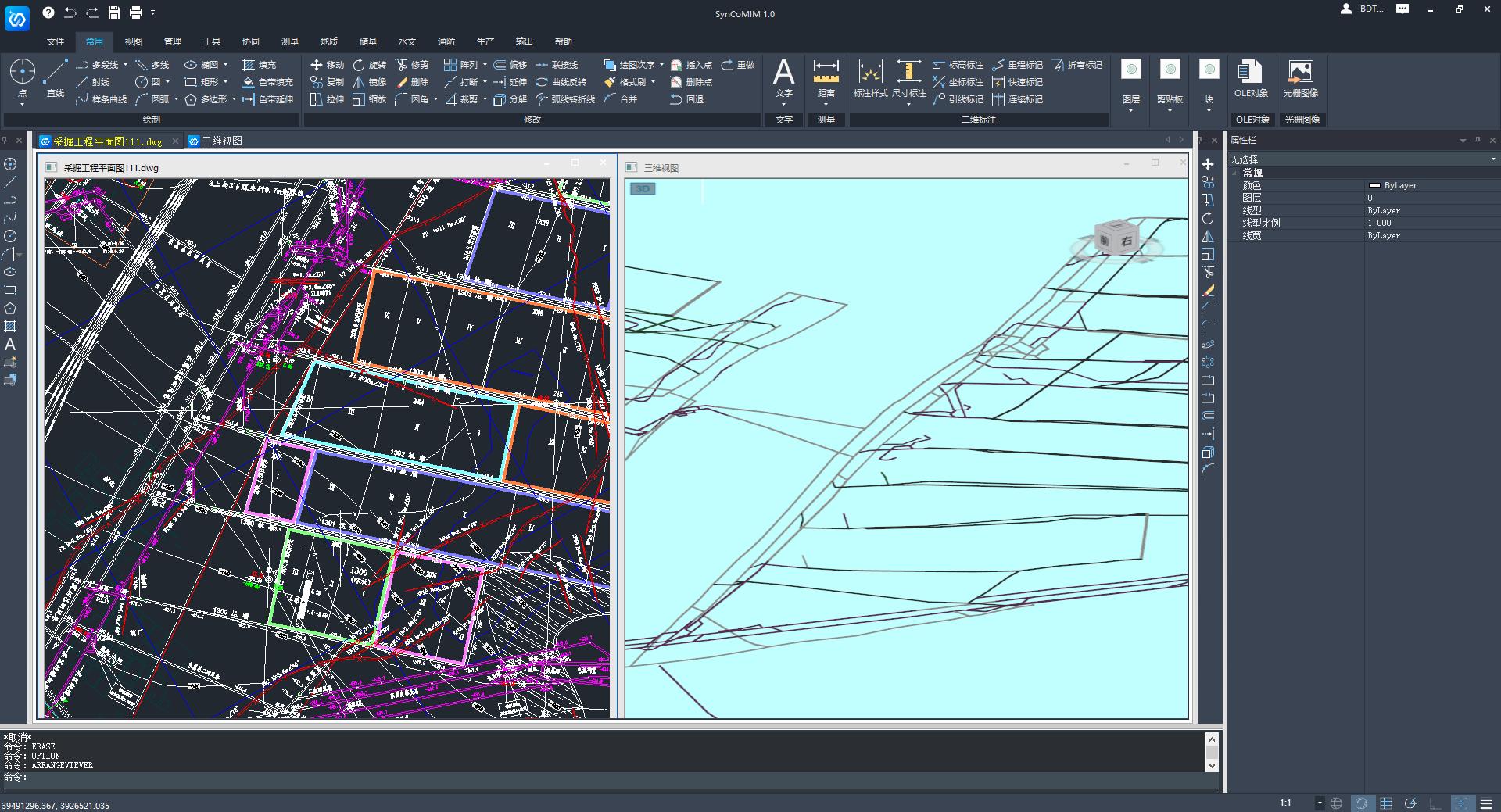Click the 颜色 ByLayer color swatch
The width and height of the screenshot is (1501, 812).
1374,185
